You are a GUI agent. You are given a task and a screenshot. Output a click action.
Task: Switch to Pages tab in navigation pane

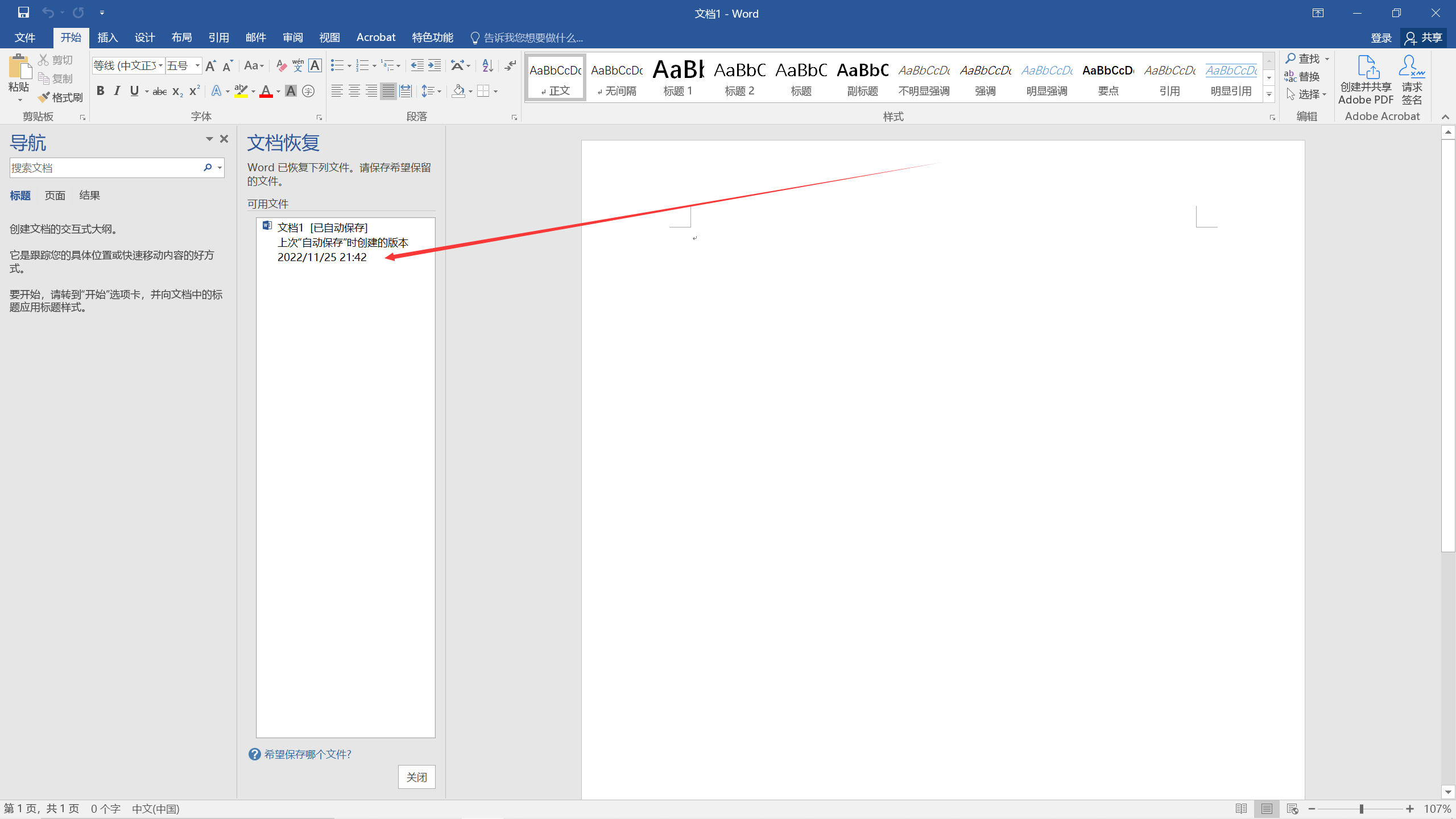[x=55, y=195]
